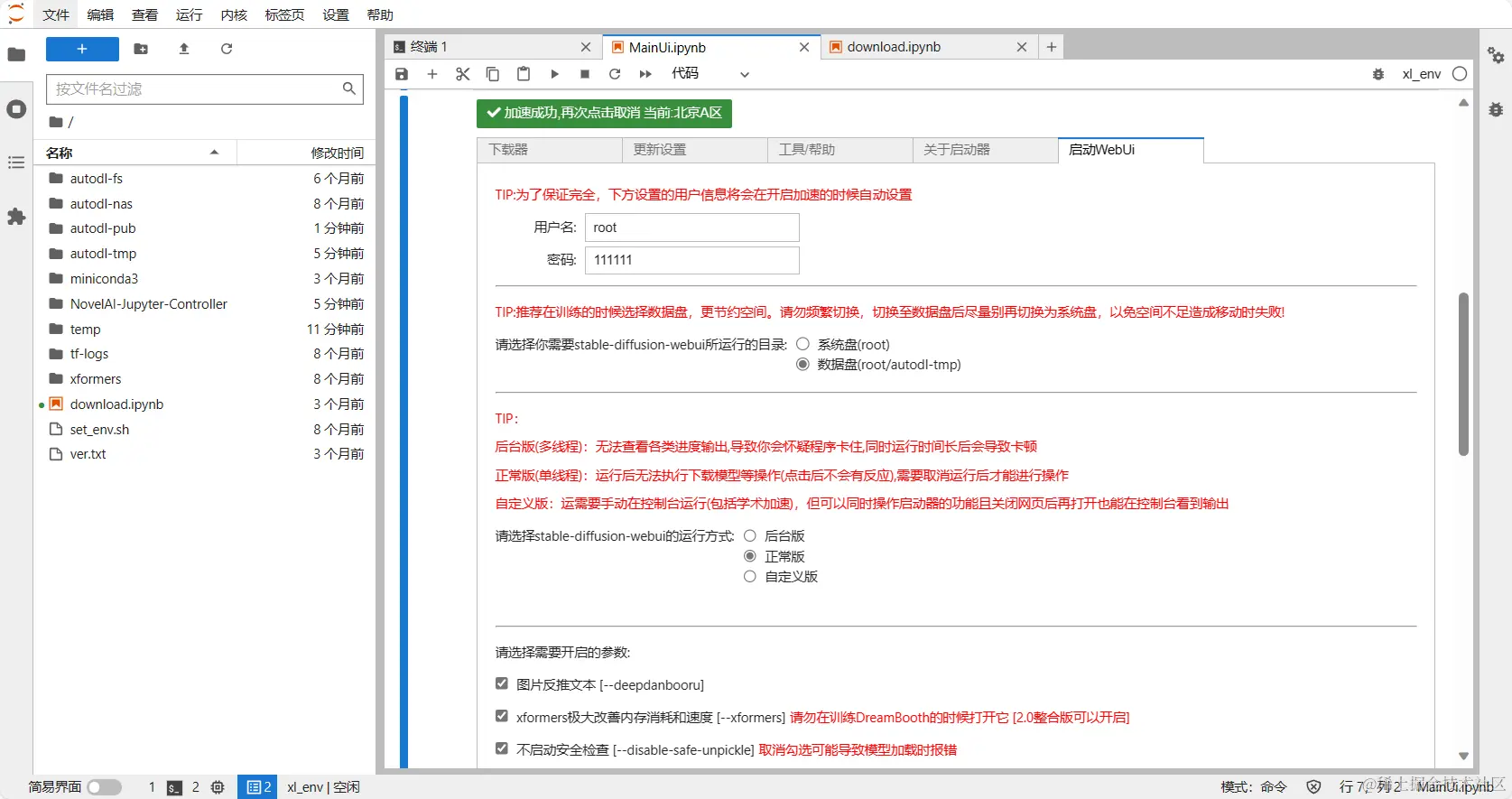Switch to the 终端 1 tab
Screen dimensions: 1512x799
click(492, 47)
